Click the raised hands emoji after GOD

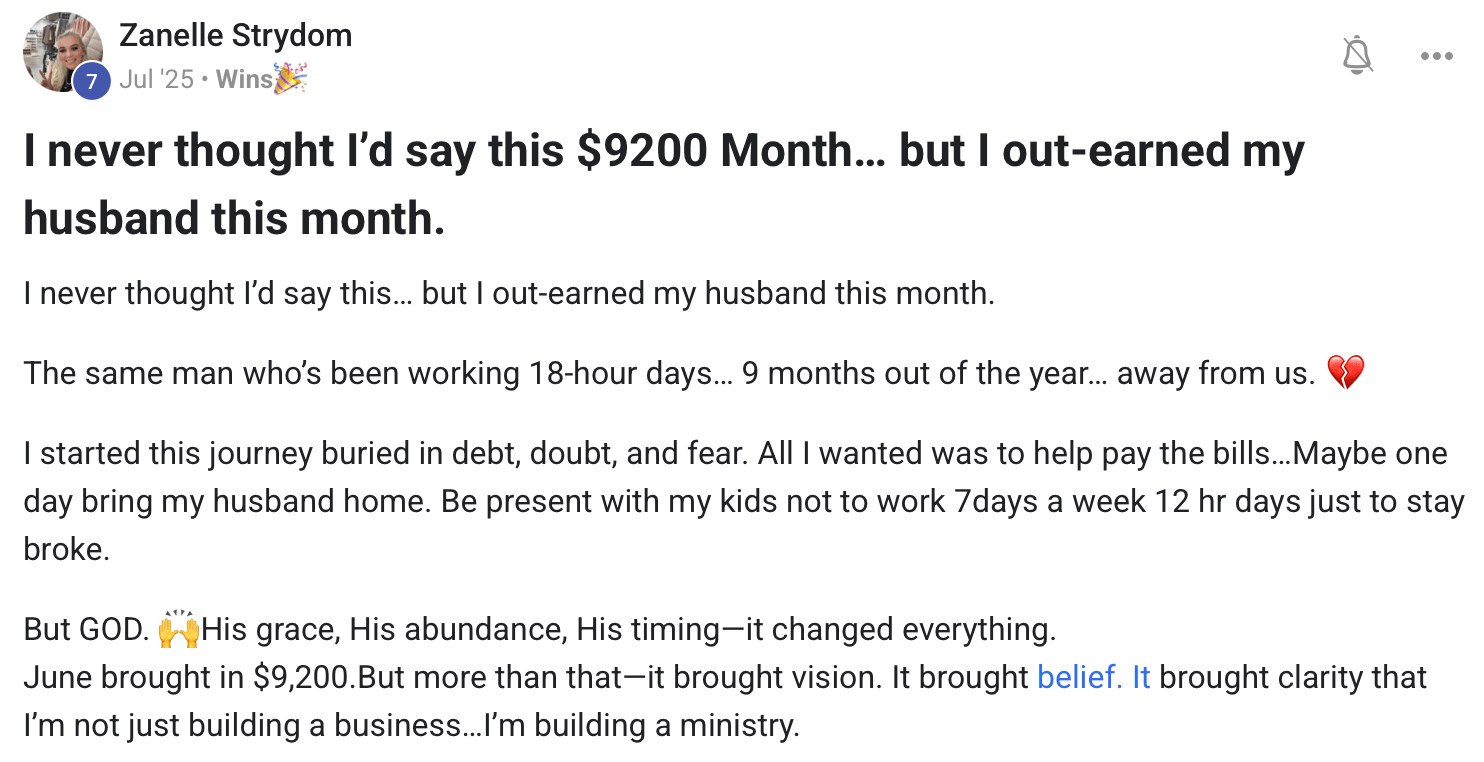179,629
